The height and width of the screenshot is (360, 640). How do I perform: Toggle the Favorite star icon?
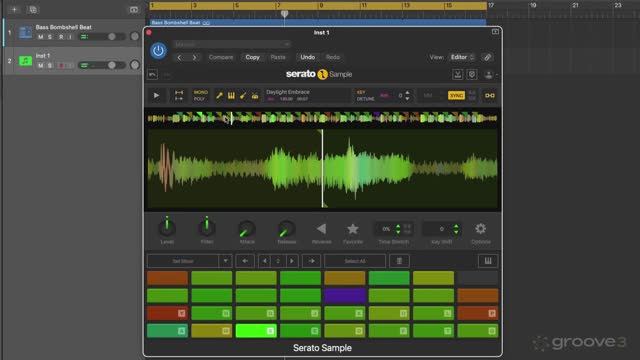click(353, 229)
